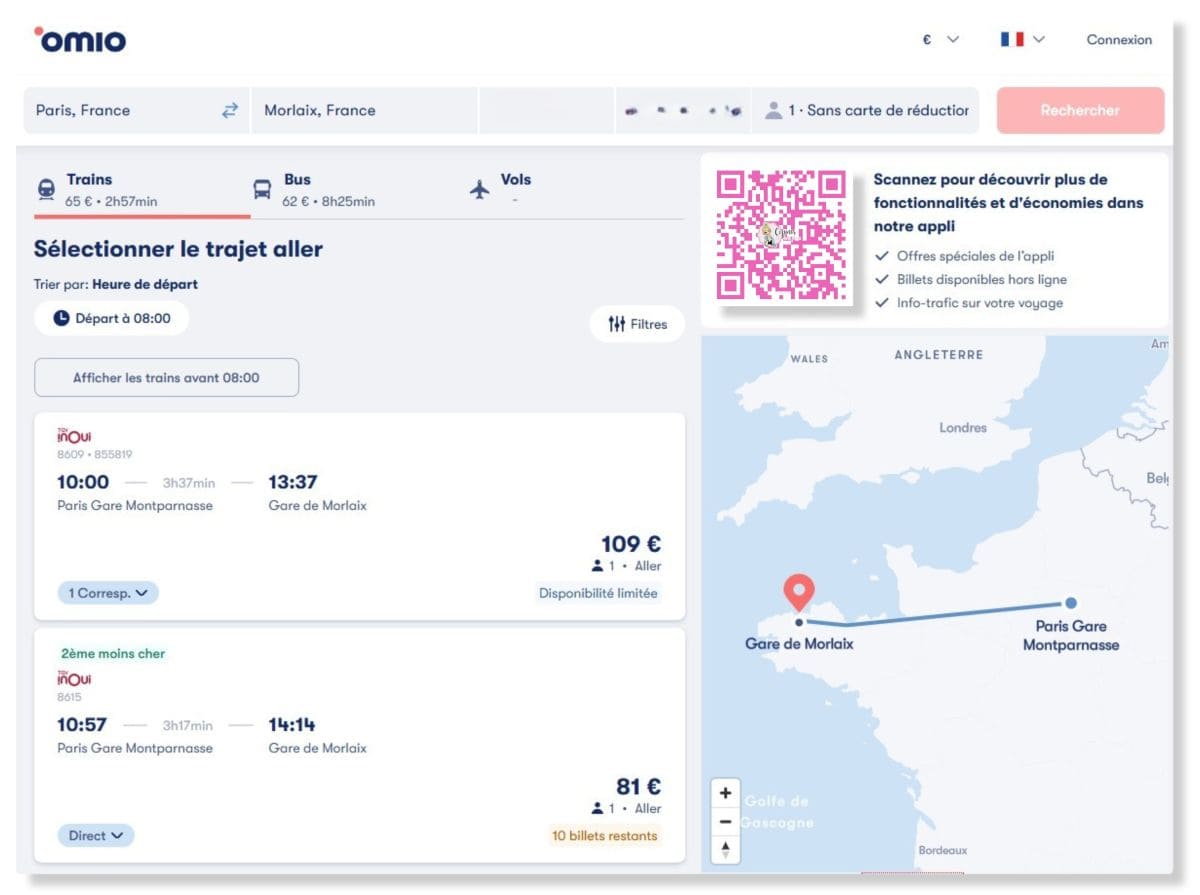Click Billets disponibles hors ligne text
Viewport: 1200px width, 895px height.
[982, 279]
